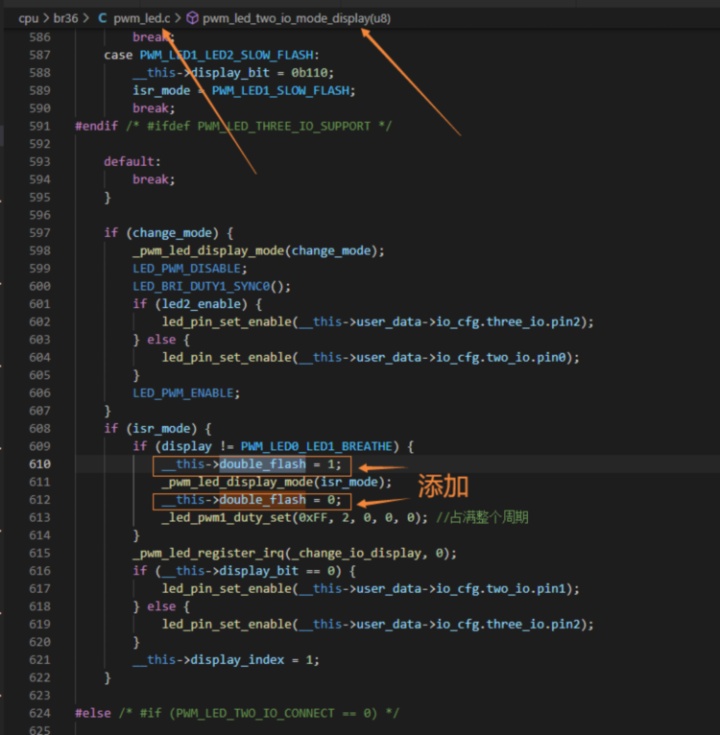Select pwm_led.c in the breadcrumb
The width and height of the screenshot is (720, 735).
click(x=142, y=18)
